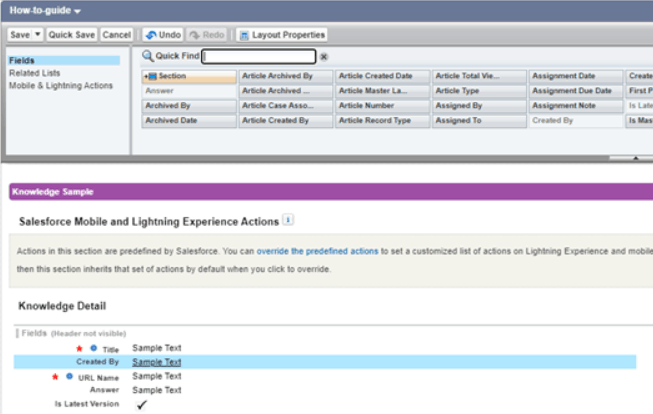Click inside the Quick Find search box
The width and height of the screenshot is (653, 414).
259,57
